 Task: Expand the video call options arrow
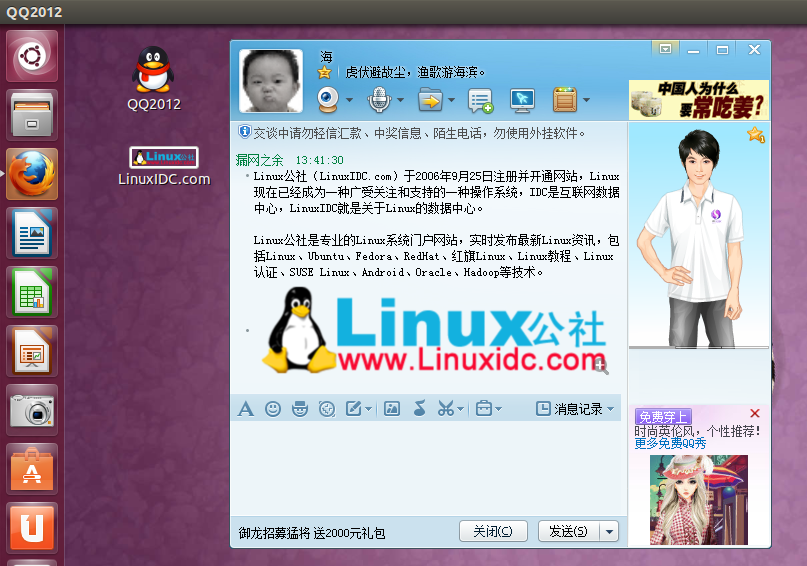(x=349, y=100)
